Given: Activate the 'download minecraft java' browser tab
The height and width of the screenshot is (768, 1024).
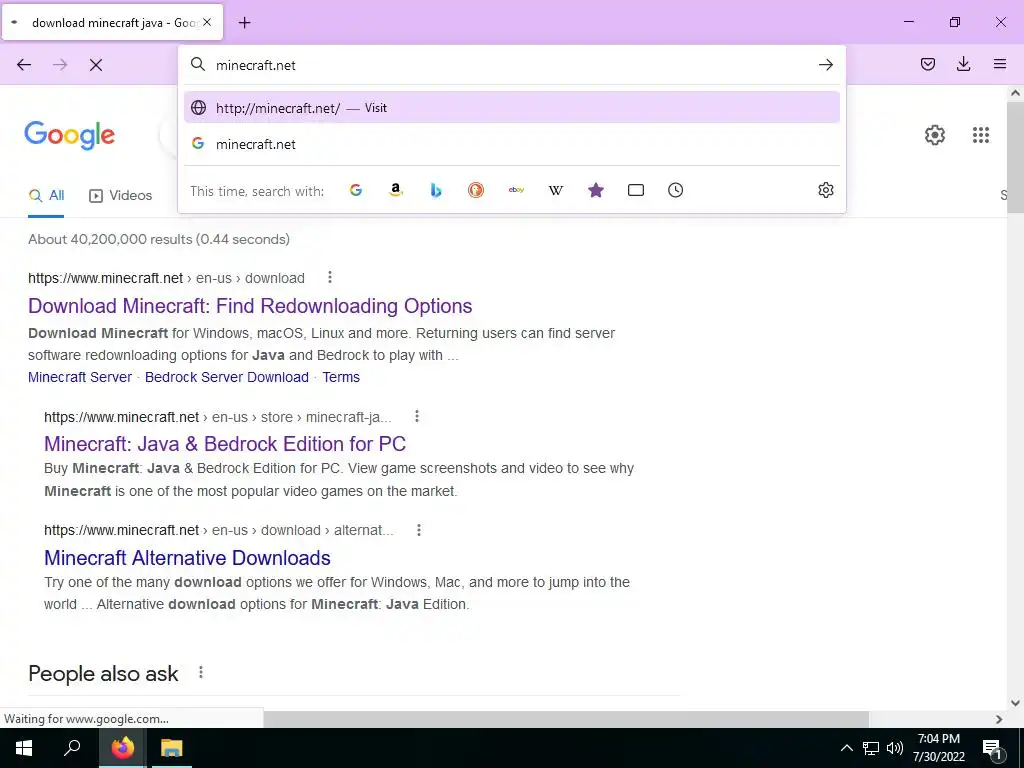Looking at the screenshot, I should 112,22.
